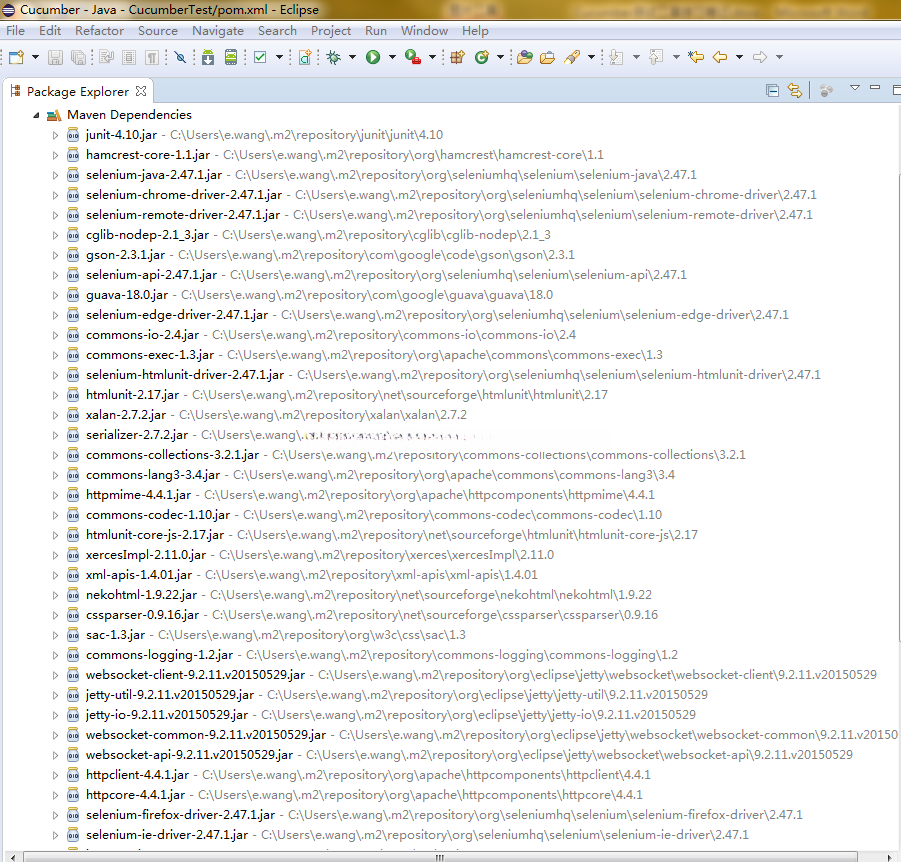Expand the selenium-java-2.47.1.jar entry
Screen dimensions: 901x862
(55, 175)
